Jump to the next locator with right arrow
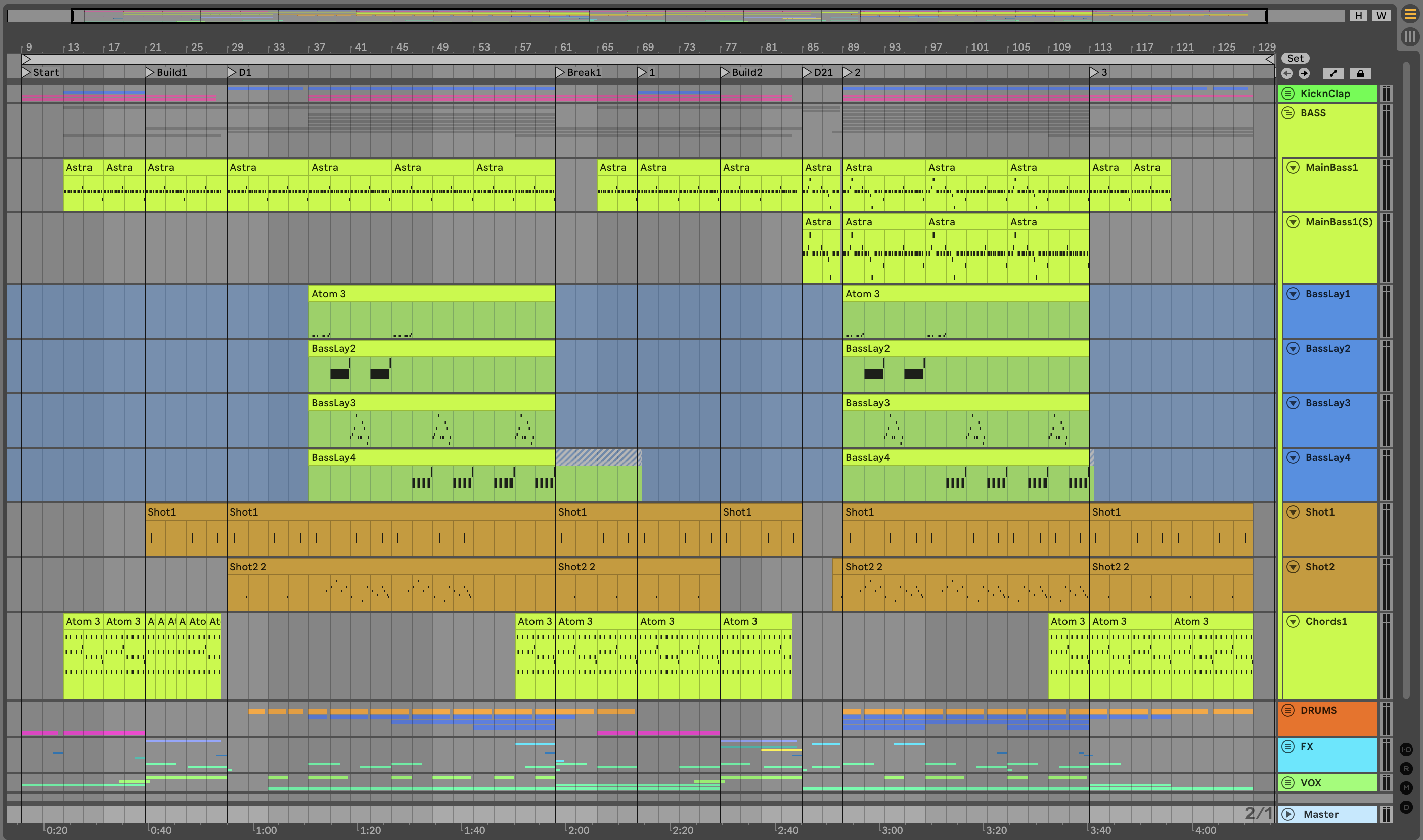This screenshot has width=1423, height=840. click(x=1304, y=73)
